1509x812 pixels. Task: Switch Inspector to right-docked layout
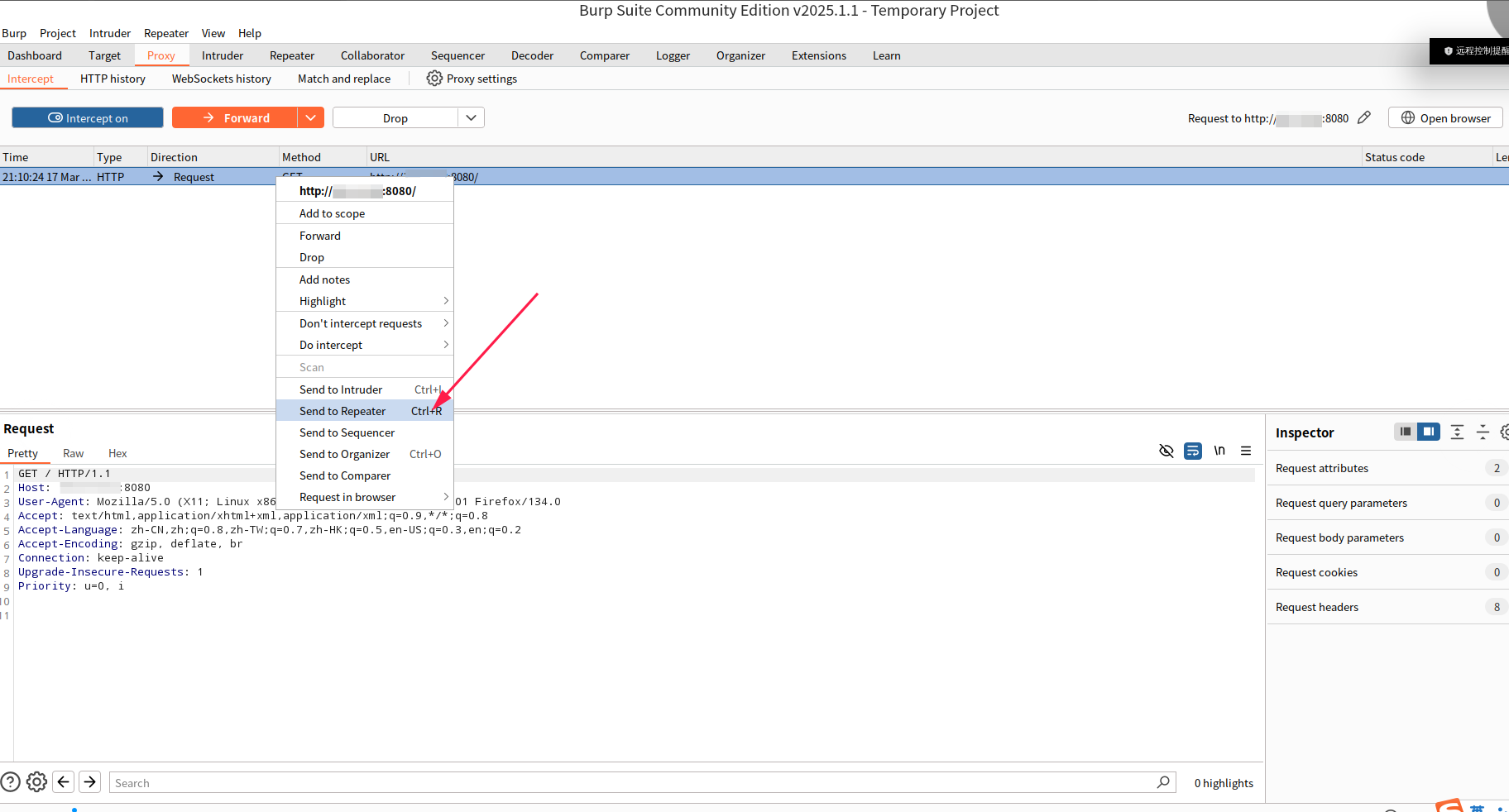pos(1429,432)
